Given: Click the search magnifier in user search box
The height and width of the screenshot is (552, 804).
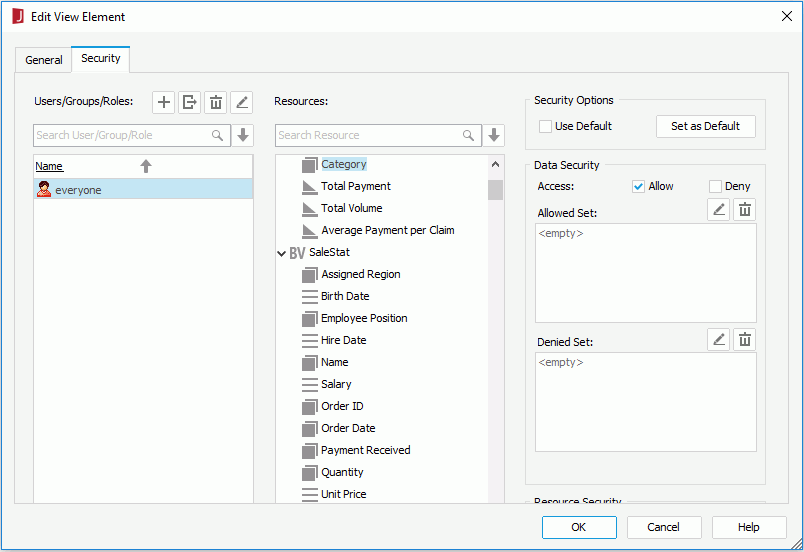Looking at the screenshot, I should (217, 135).
